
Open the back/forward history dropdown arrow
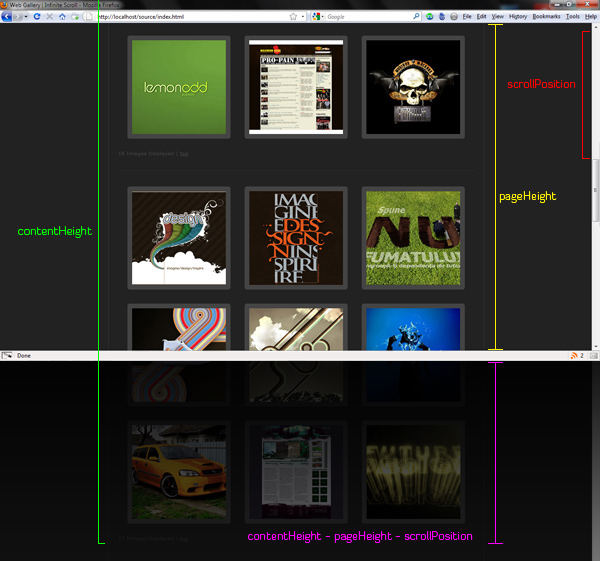pos(26,16)
